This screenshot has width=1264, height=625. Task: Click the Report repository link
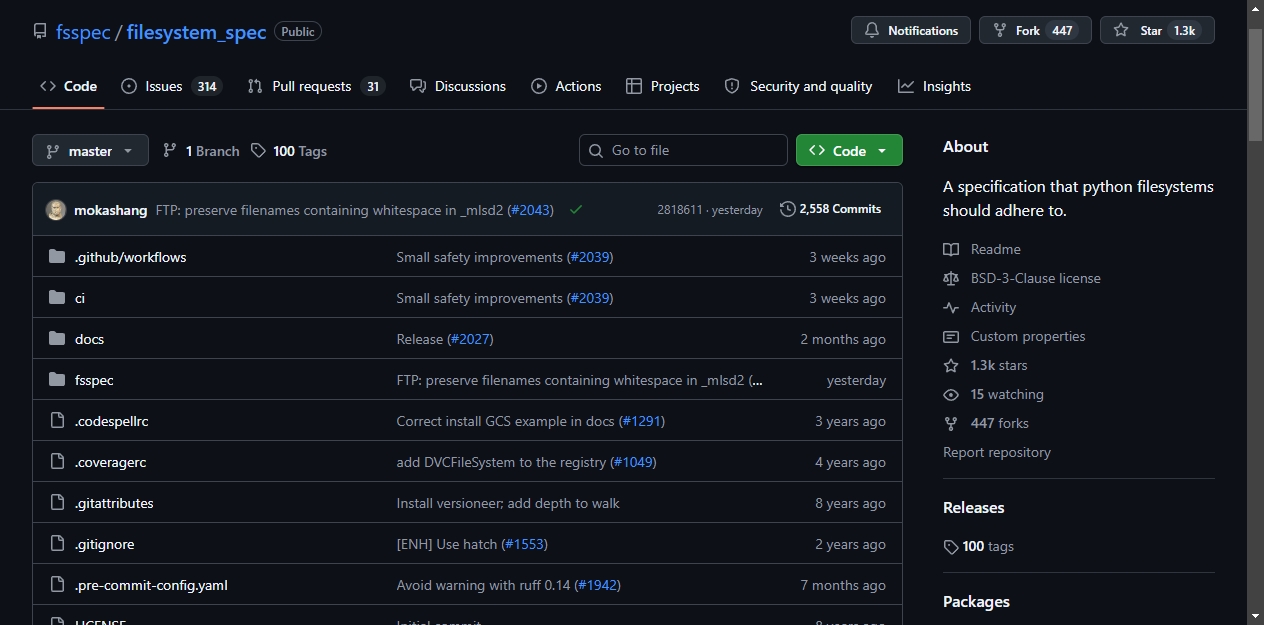[997, 452]
